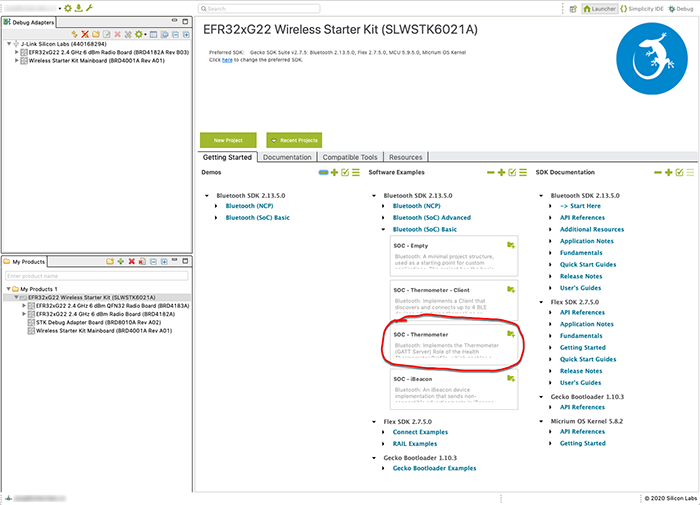Expand the J-Link EFR32xG22 BRD4182A Rev B03 board node
The height and width of the screenshot is (505, 700).
tap(17, 52)
